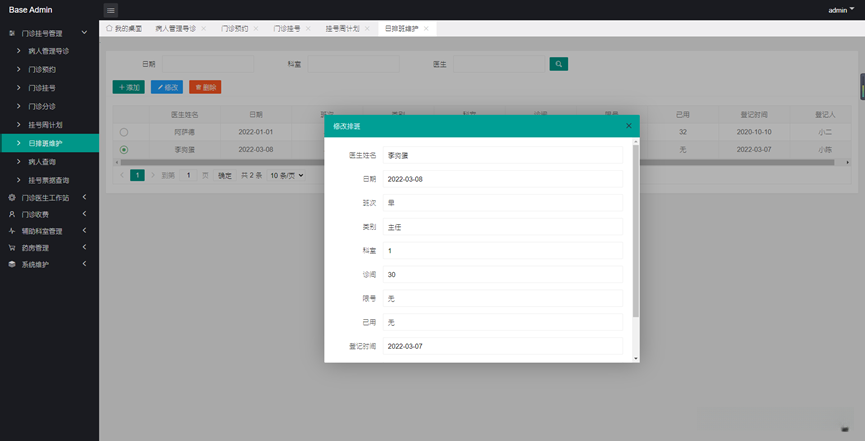Click the 类别 field showing 主任

pos(503,227)
